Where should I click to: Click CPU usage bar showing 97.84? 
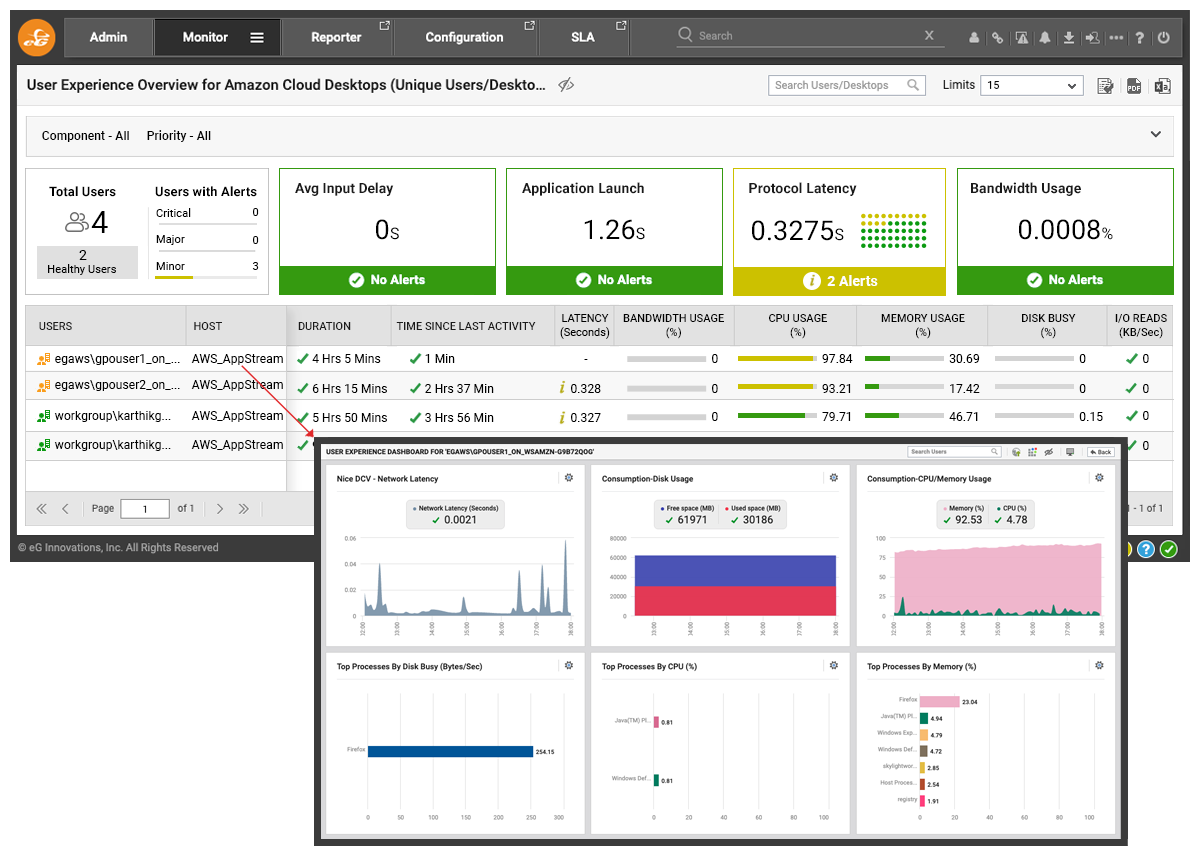[776, 358]
